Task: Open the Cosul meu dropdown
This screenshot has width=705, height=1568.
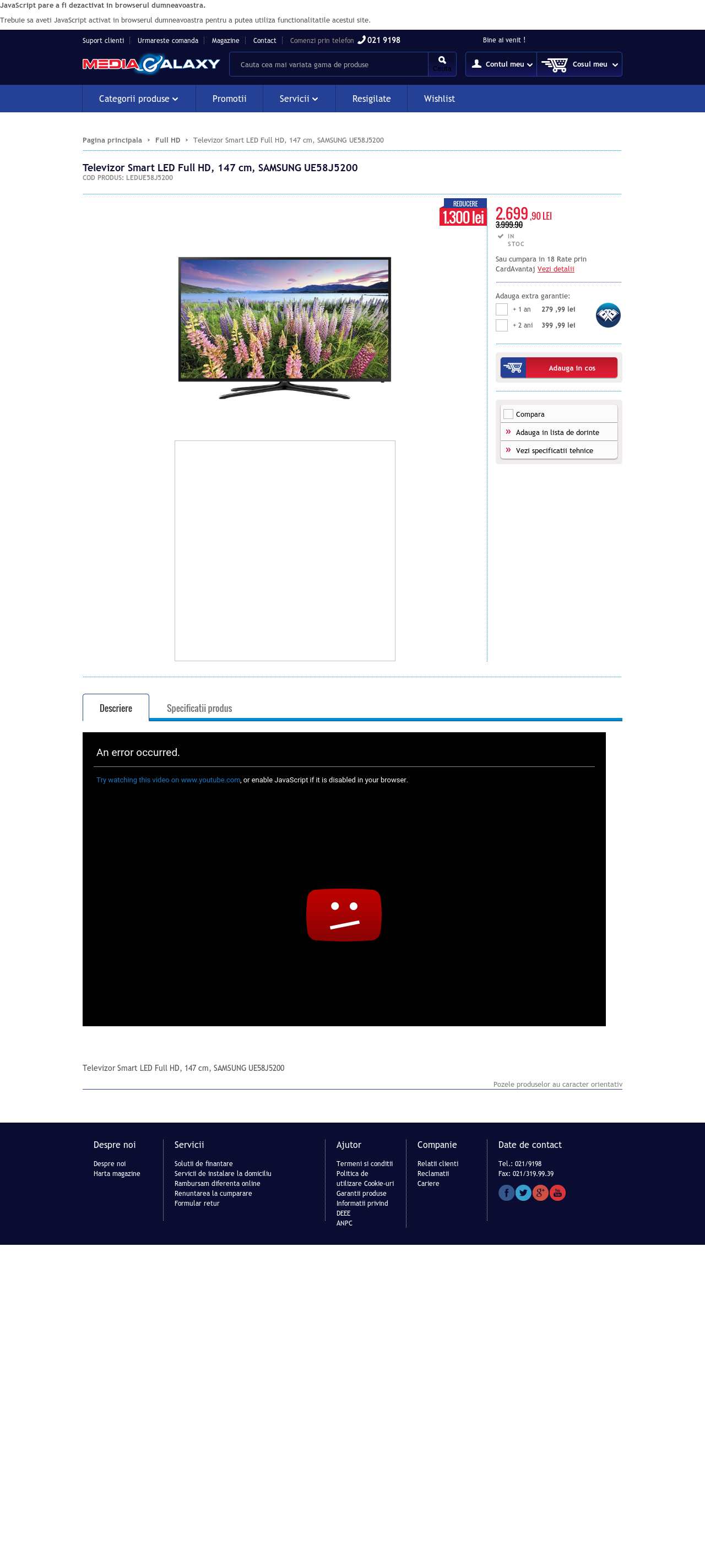Action: 579,64
